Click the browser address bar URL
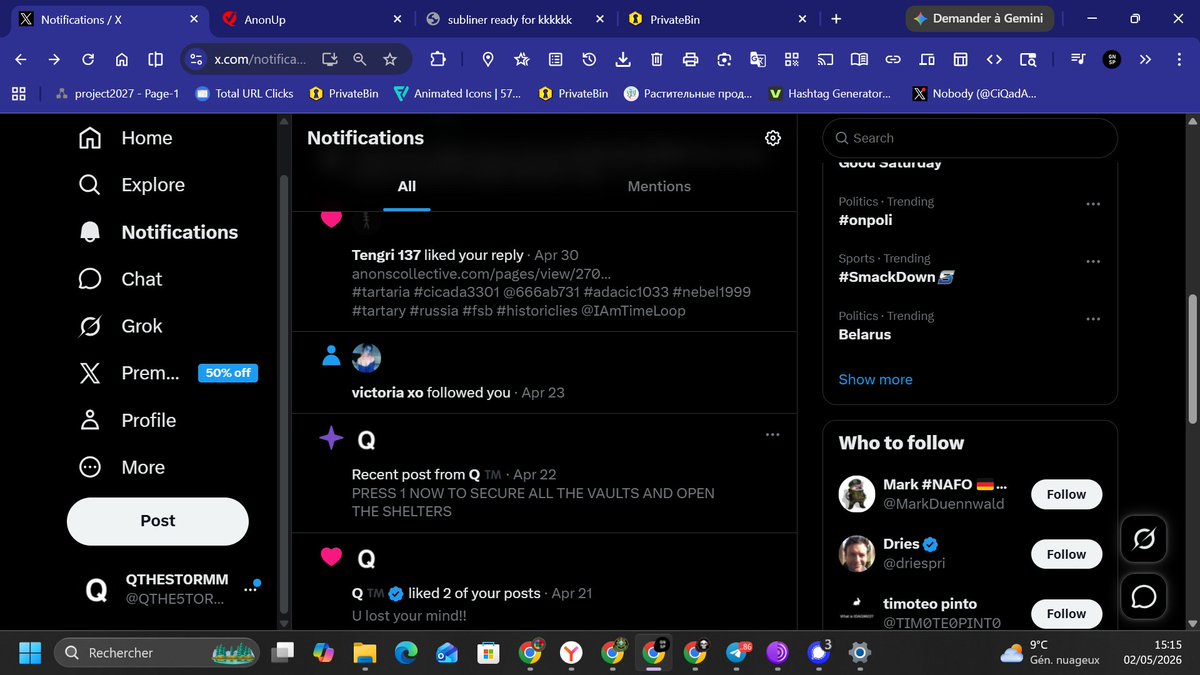 260,59
